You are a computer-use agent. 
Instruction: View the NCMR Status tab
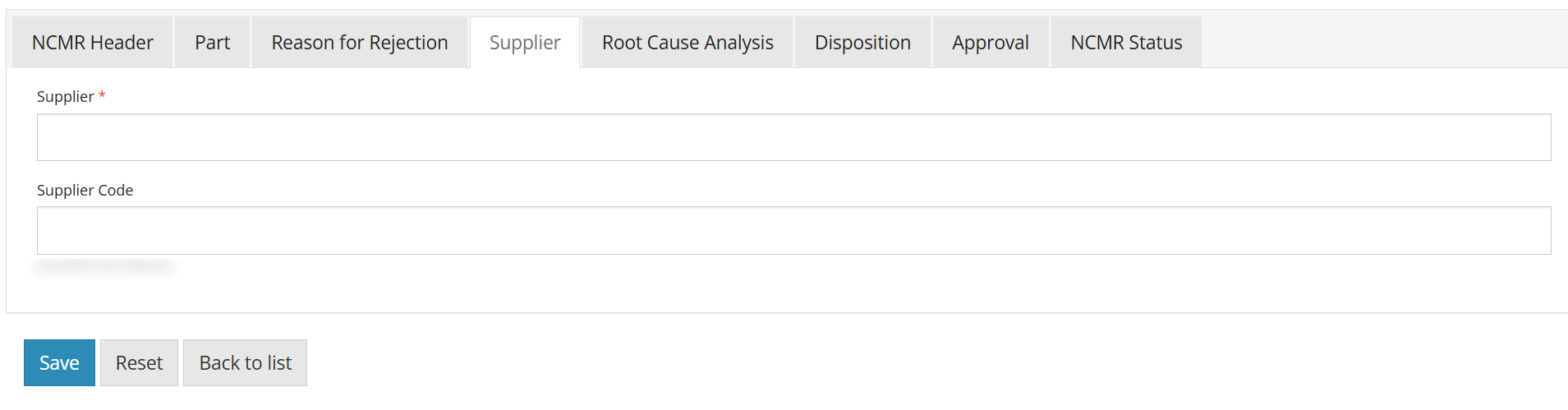[1126, 43]
